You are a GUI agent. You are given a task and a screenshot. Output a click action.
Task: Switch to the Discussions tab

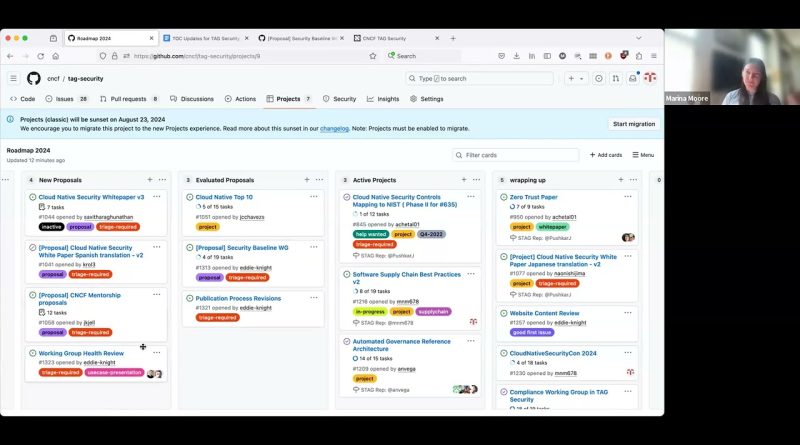[x=192, y=99]
